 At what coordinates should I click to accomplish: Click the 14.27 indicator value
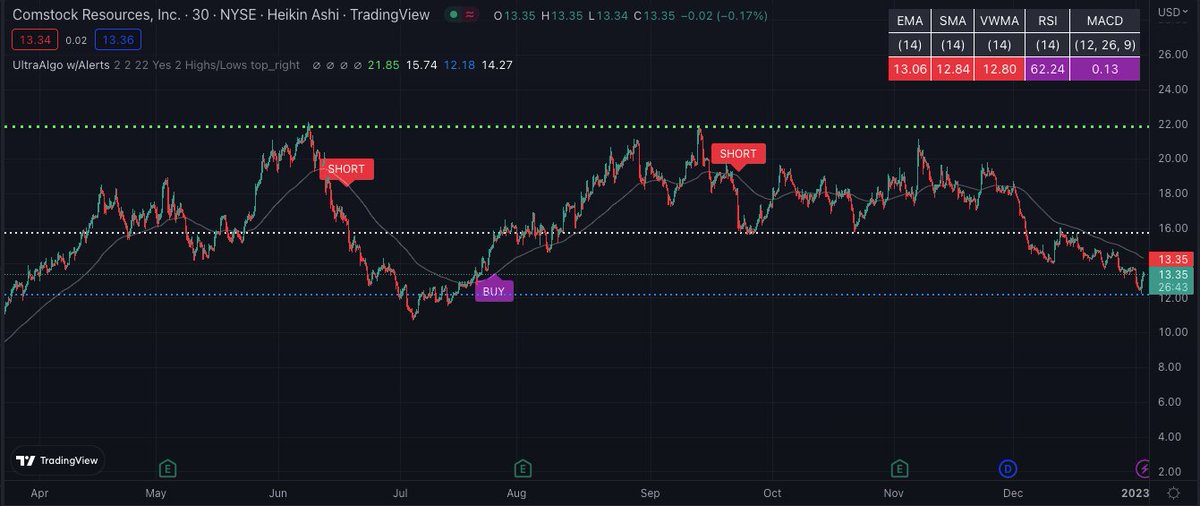pos(497,64)
